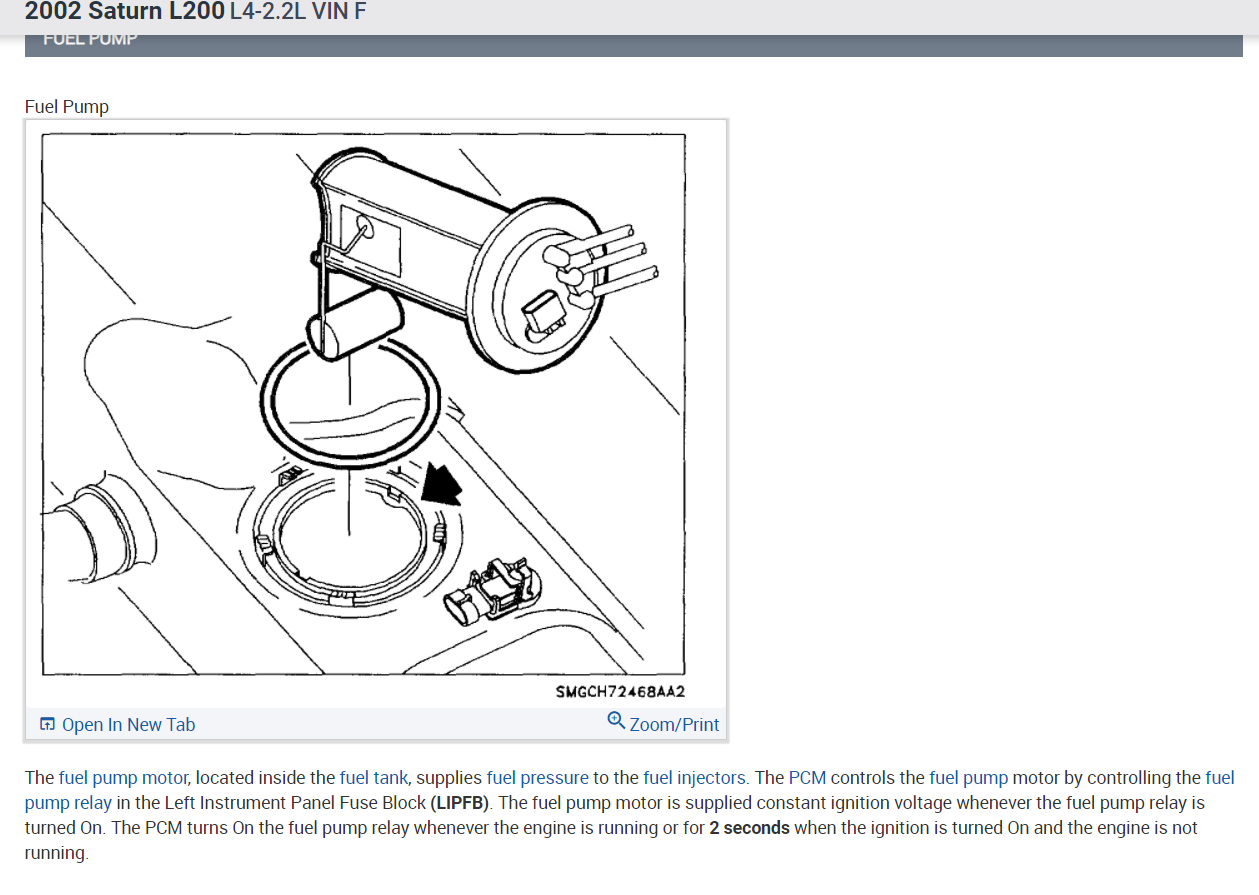Open the 'Open In New Tab' text link
Screen dimensions: 1259x895
click(128, 725)
